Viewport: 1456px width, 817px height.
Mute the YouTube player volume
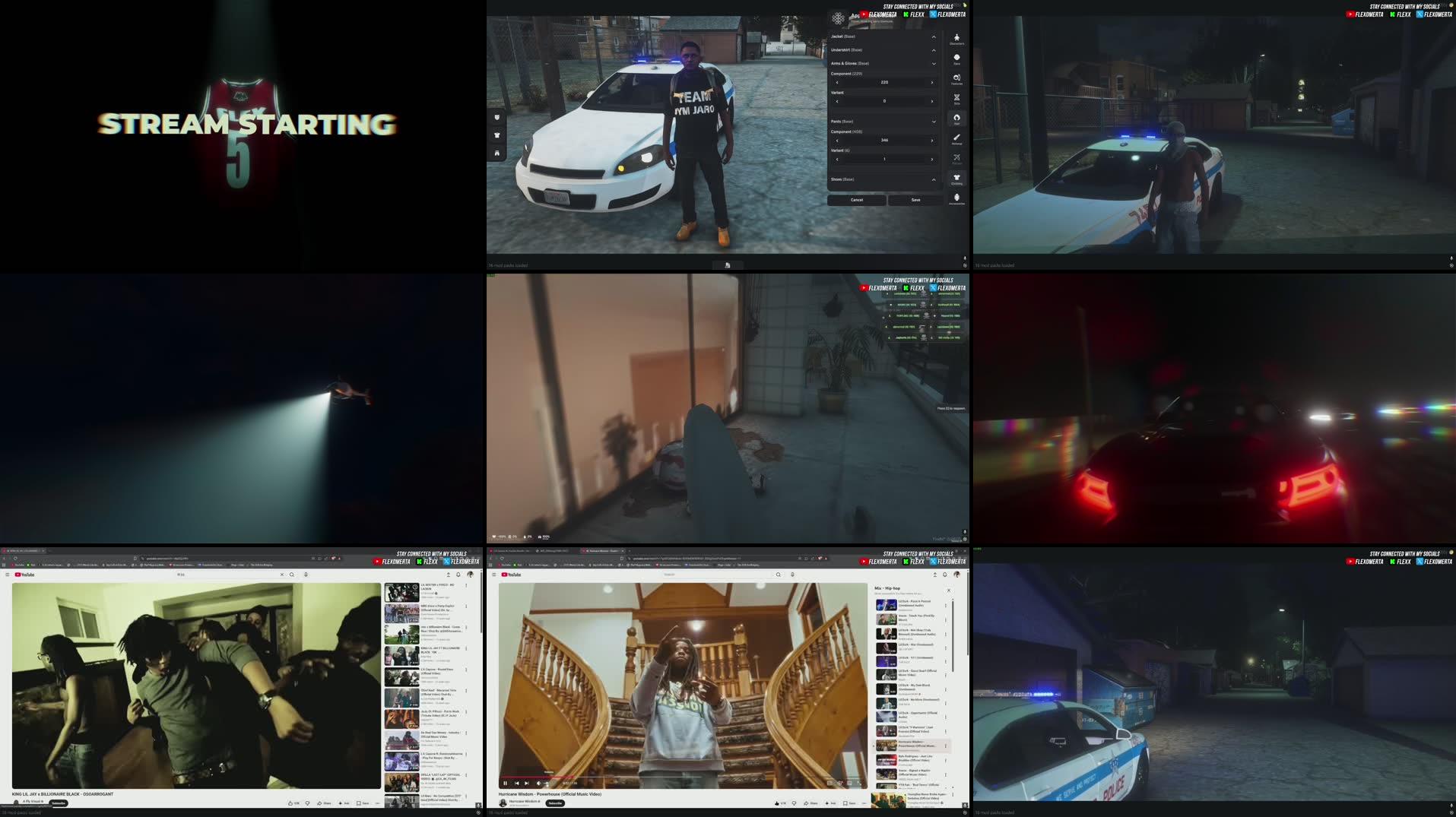(539, 784)
